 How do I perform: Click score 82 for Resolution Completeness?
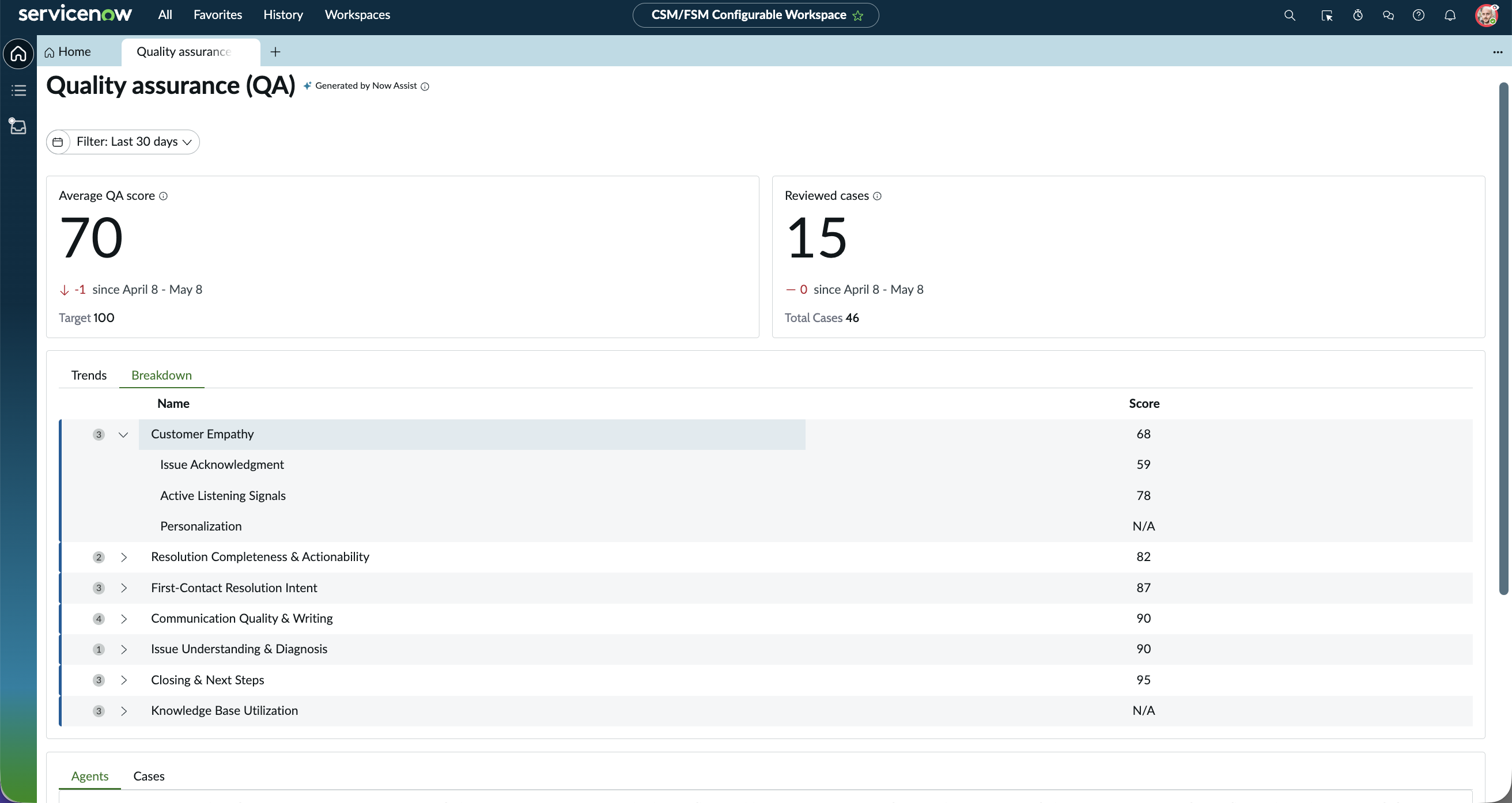(x=1143, y=557)
